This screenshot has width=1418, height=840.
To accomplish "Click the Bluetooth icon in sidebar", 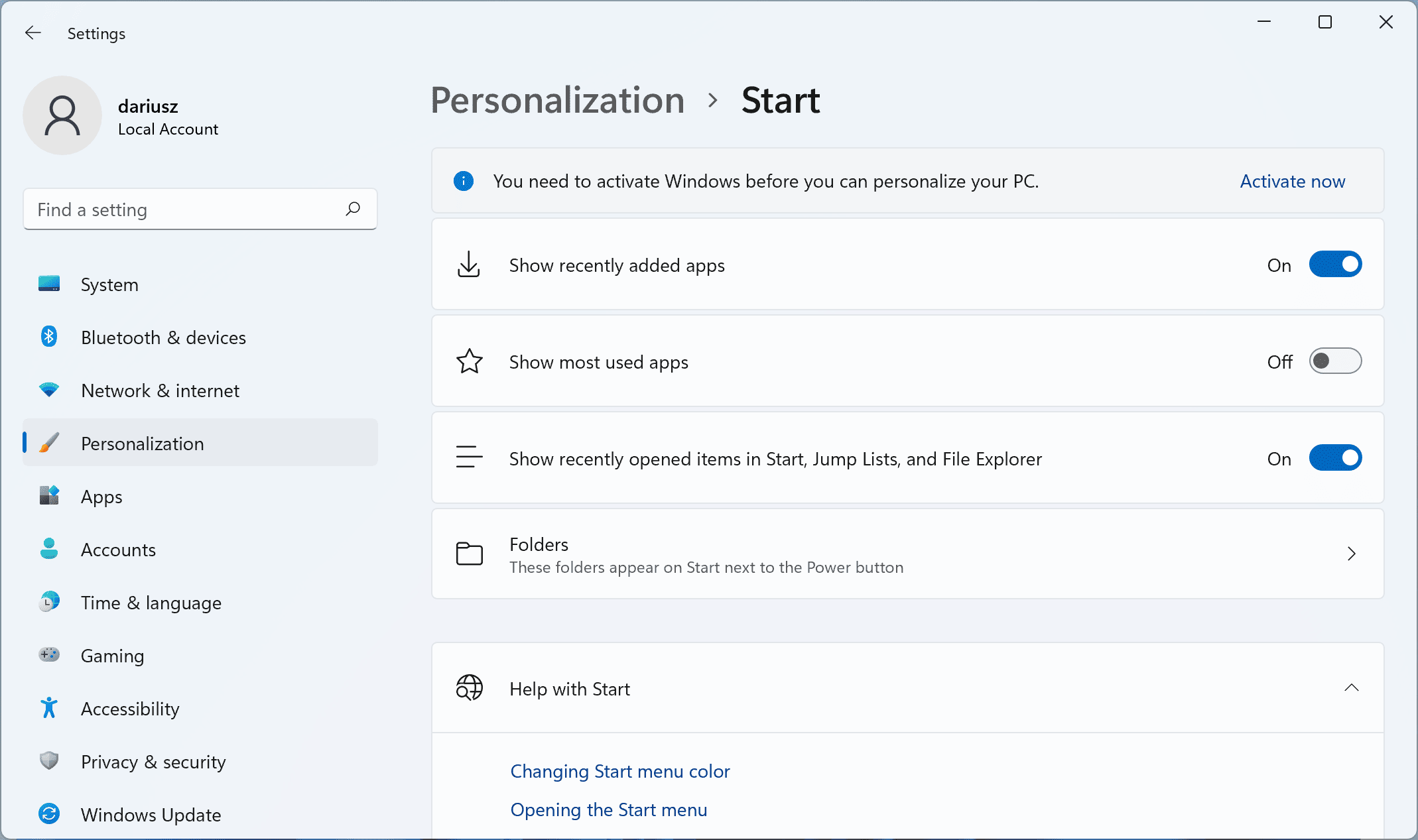I will (49, 336).
